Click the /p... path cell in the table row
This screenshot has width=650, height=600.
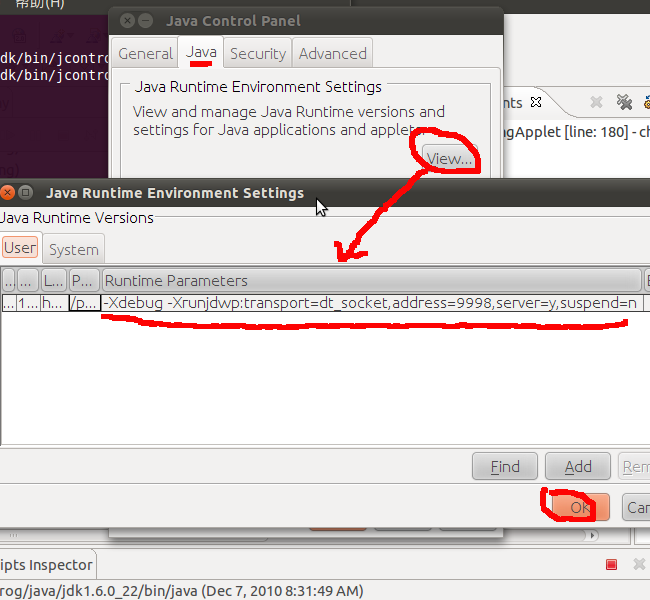click(85, 303)
